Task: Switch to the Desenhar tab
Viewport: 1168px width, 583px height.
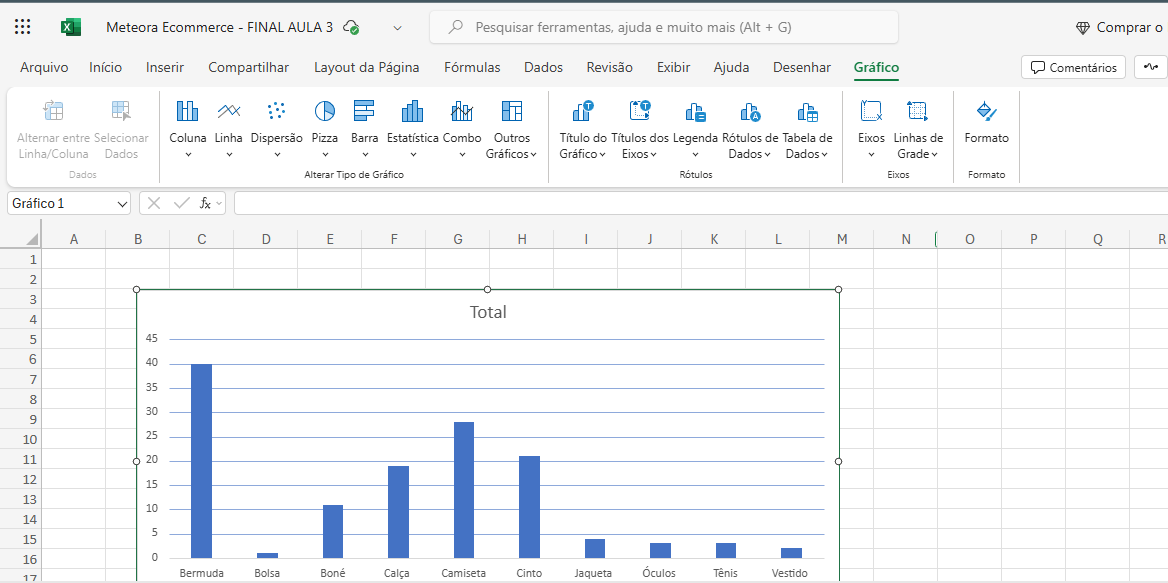Action: point(802,67)
